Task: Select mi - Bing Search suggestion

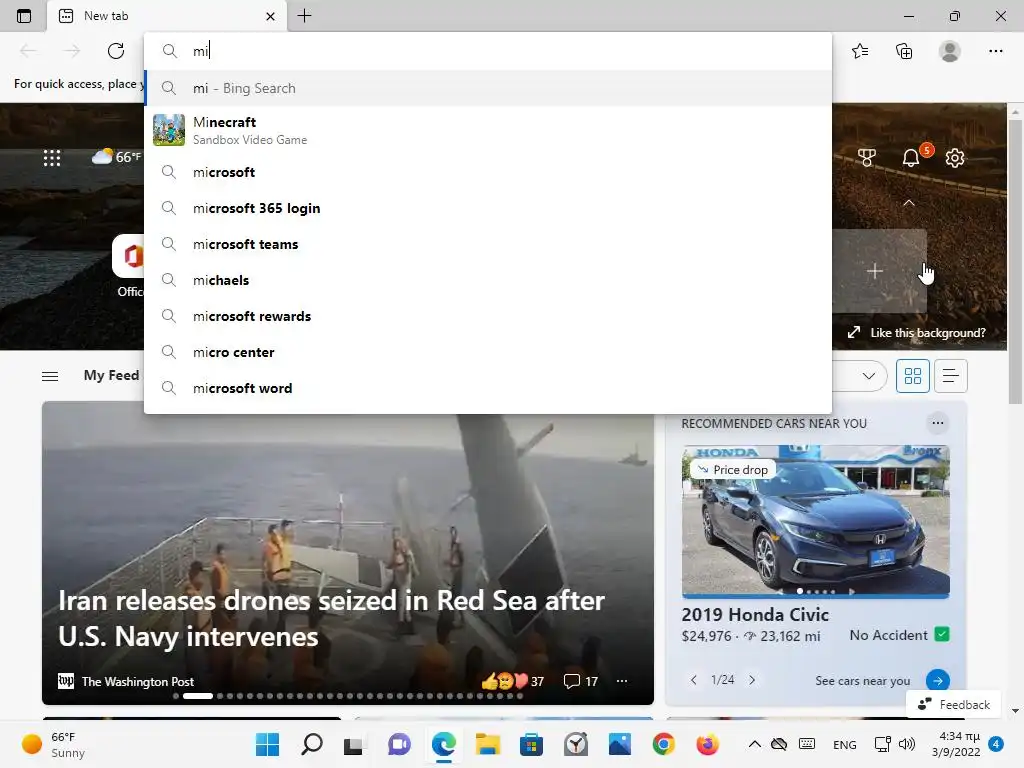Action: point(488,88)
